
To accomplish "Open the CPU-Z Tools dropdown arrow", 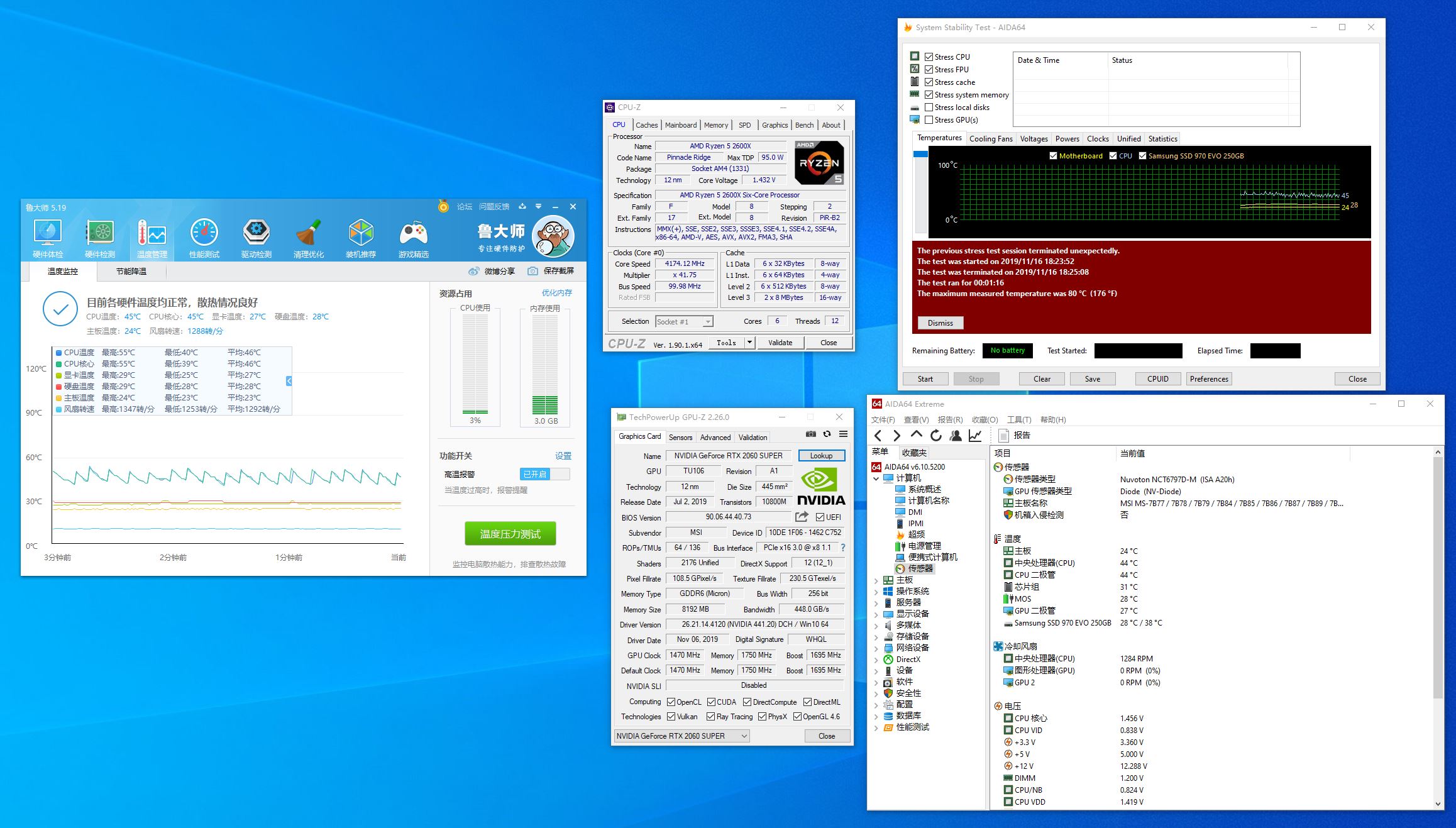I will 749,343.
